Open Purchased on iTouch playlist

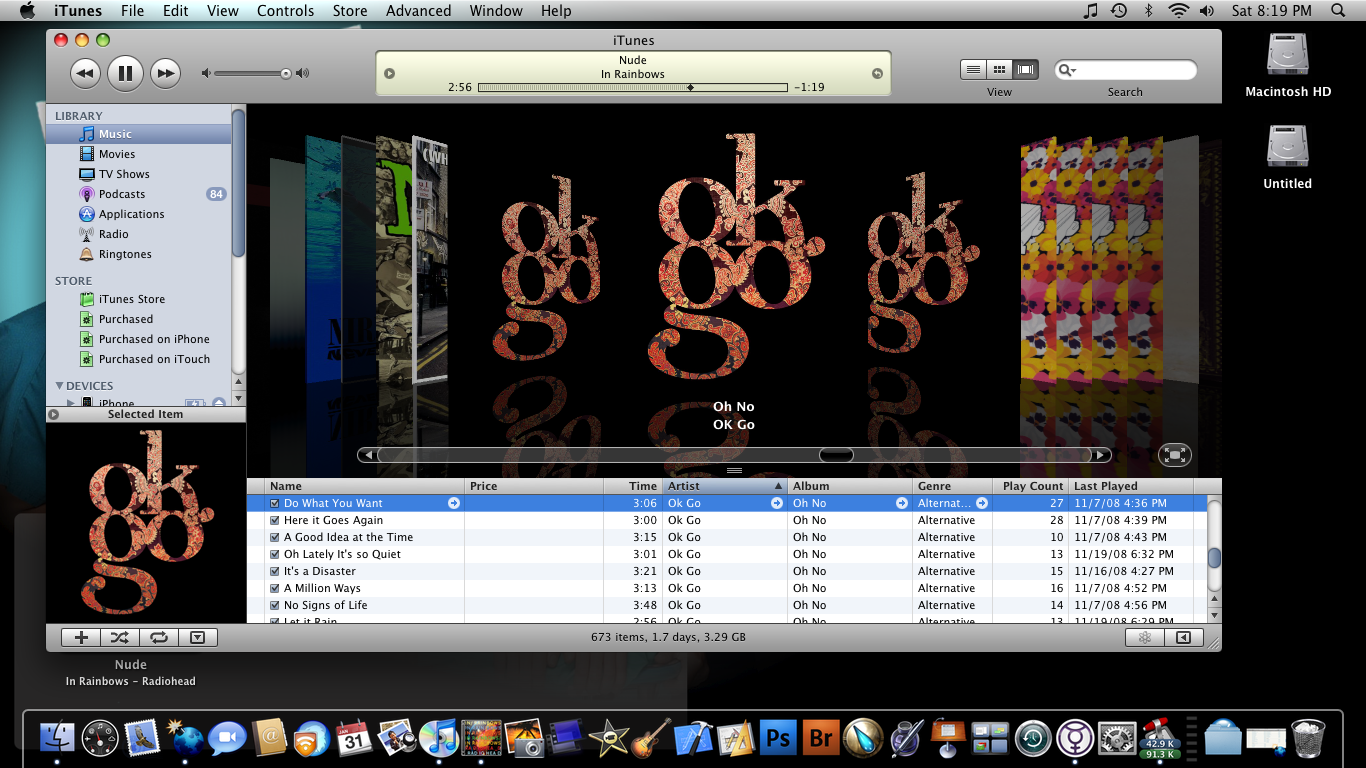(139, 359)
